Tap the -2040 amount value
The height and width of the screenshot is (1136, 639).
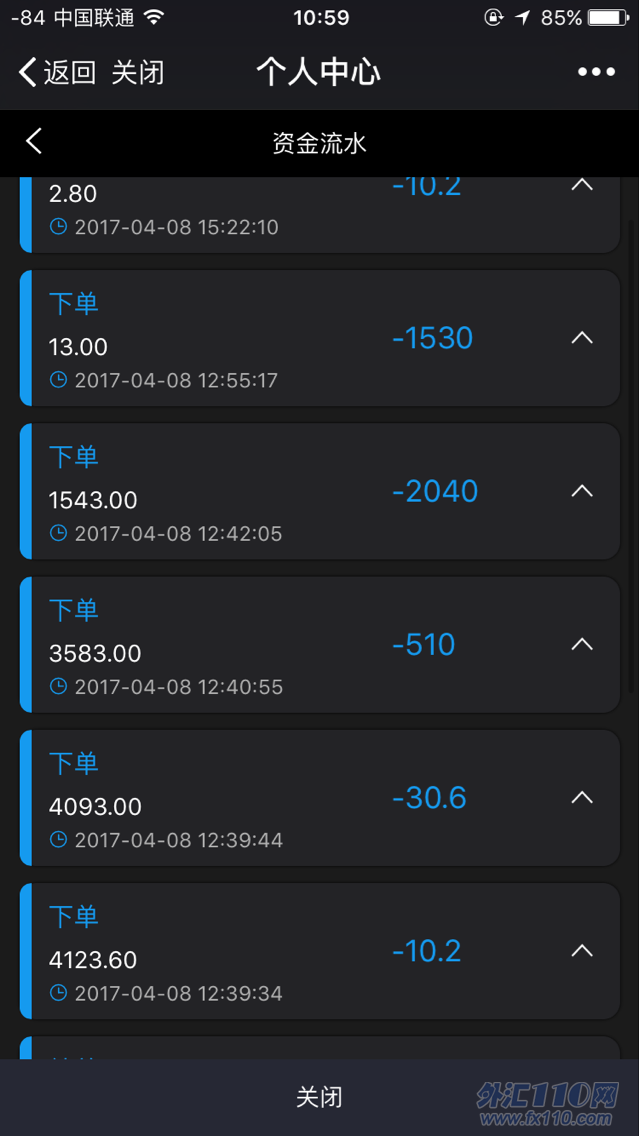click(x=435, y=491)
